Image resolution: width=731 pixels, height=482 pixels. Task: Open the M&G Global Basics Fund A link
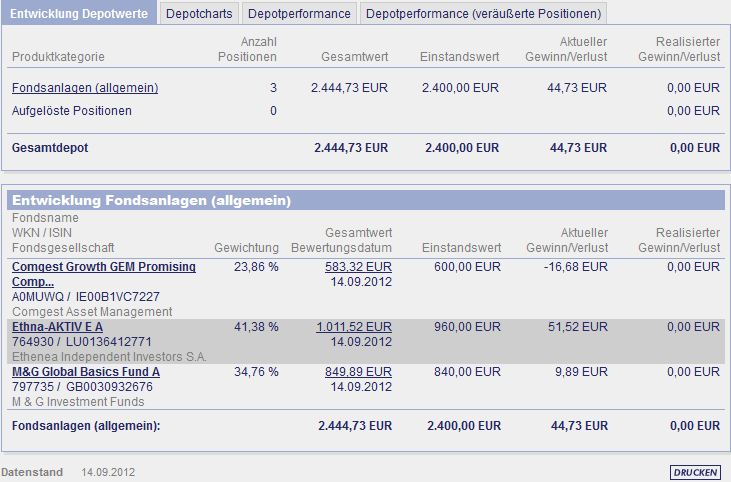point(86,372)
